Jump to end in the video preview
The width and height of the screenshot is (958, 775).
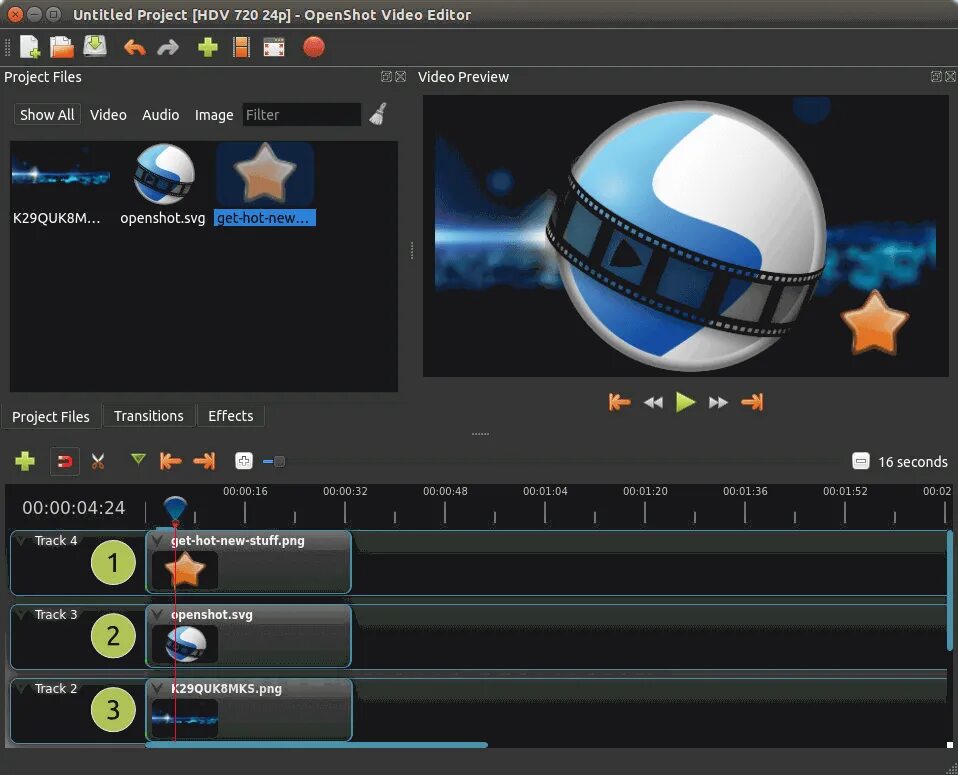pyautogui.click(x=752, y=402)
